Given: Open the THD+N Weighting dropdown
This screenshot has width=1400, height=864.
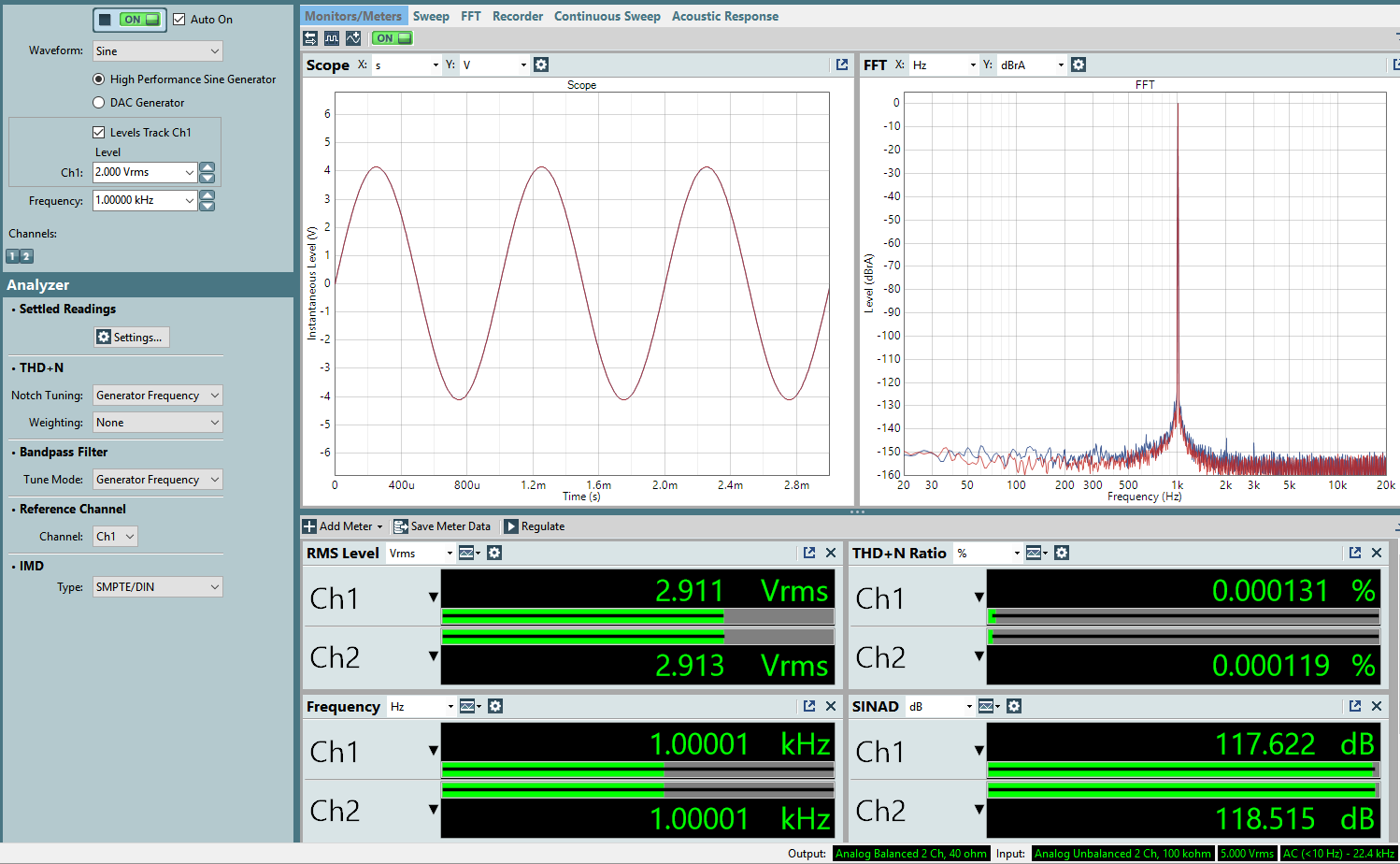Looking at the screenshot, I should click(158, 423).
